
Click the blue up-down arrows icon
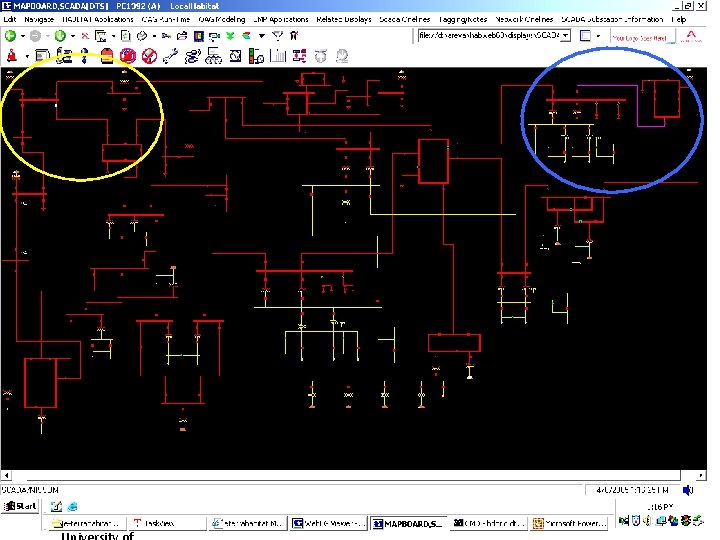click(x=84, y=56)
